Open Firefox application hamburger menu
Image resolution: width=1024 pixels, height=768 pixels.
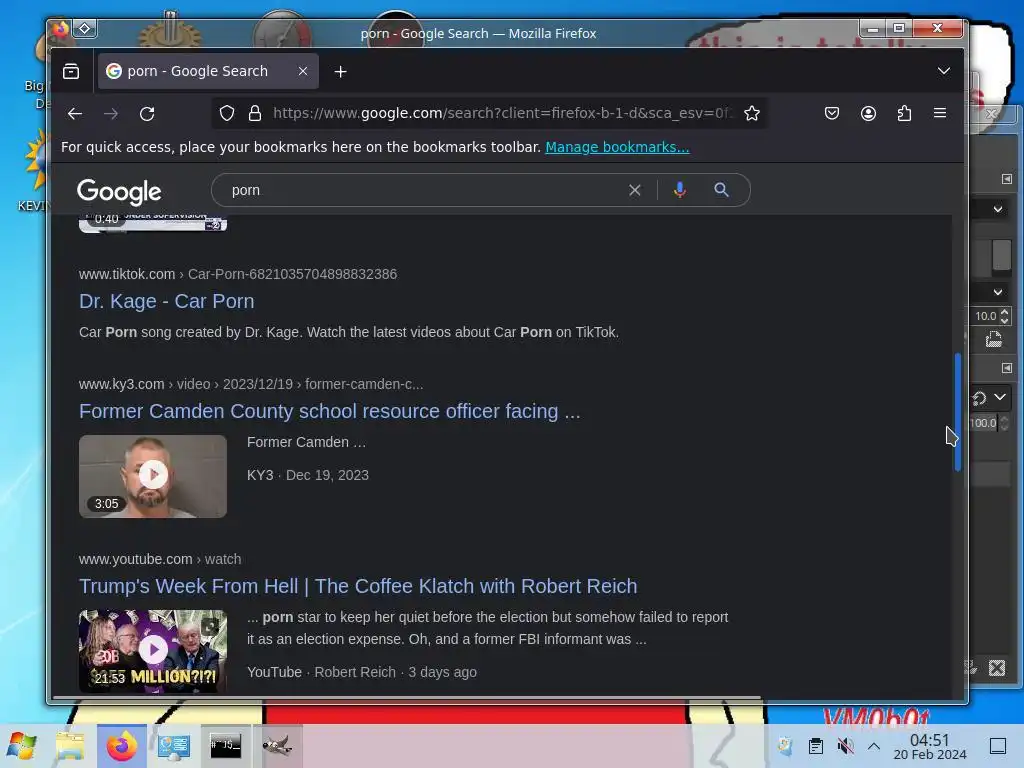pyautogui.click(x=940, y=113)
